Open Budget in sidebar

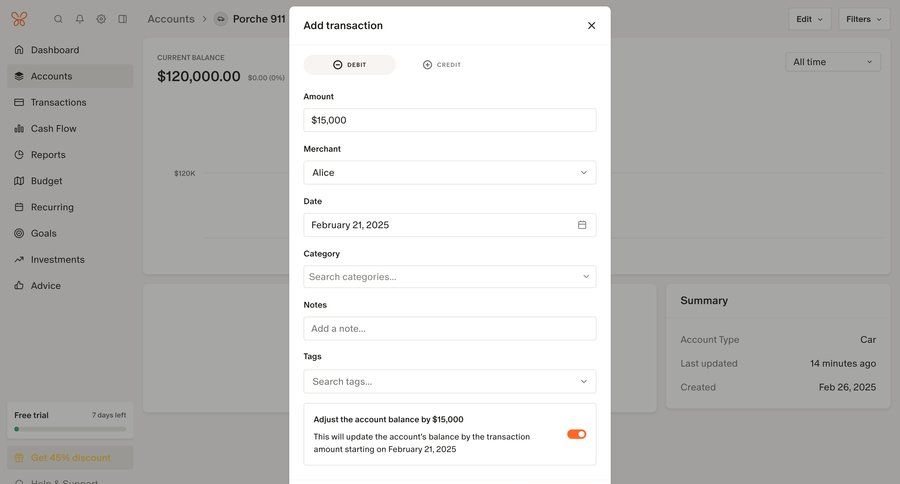coord(70,181)
